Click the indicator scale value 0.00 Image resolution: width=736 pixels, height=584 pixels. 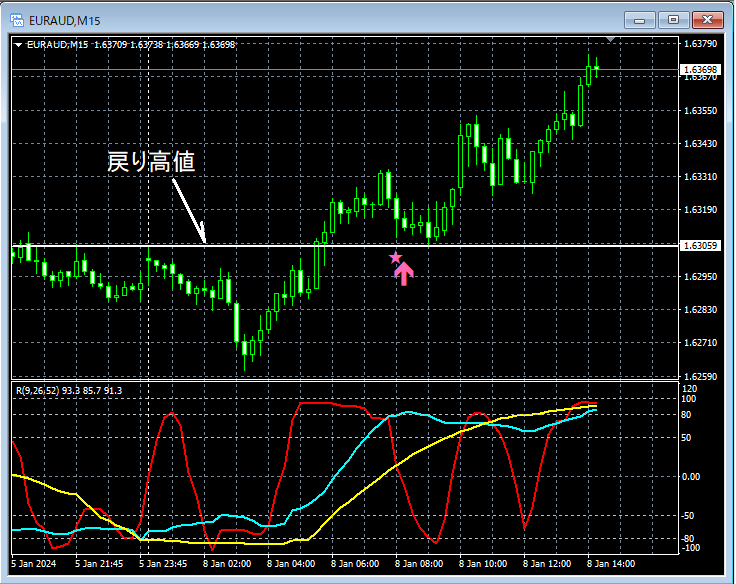690,476
